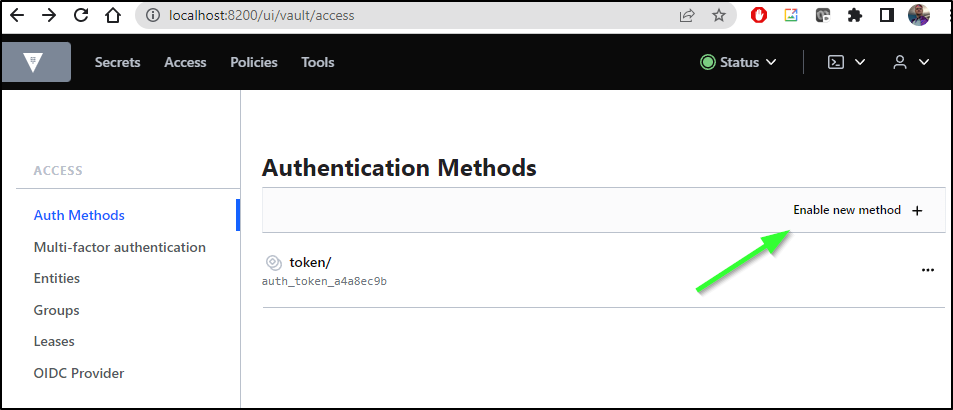The height and width of the screenshot is (410, 953).
Task: Open the browser extensions puzzle icon
Action: pyautogui.click(x=855, y=15)
